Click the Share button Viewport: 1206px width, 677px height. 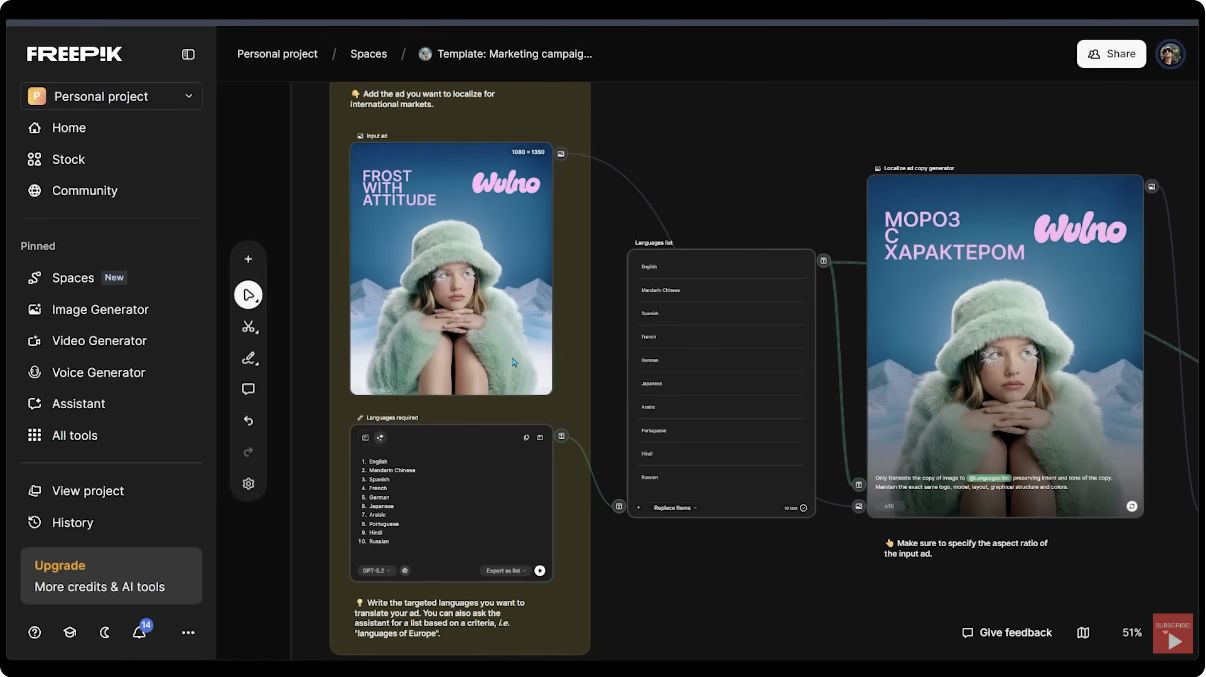1111,54
